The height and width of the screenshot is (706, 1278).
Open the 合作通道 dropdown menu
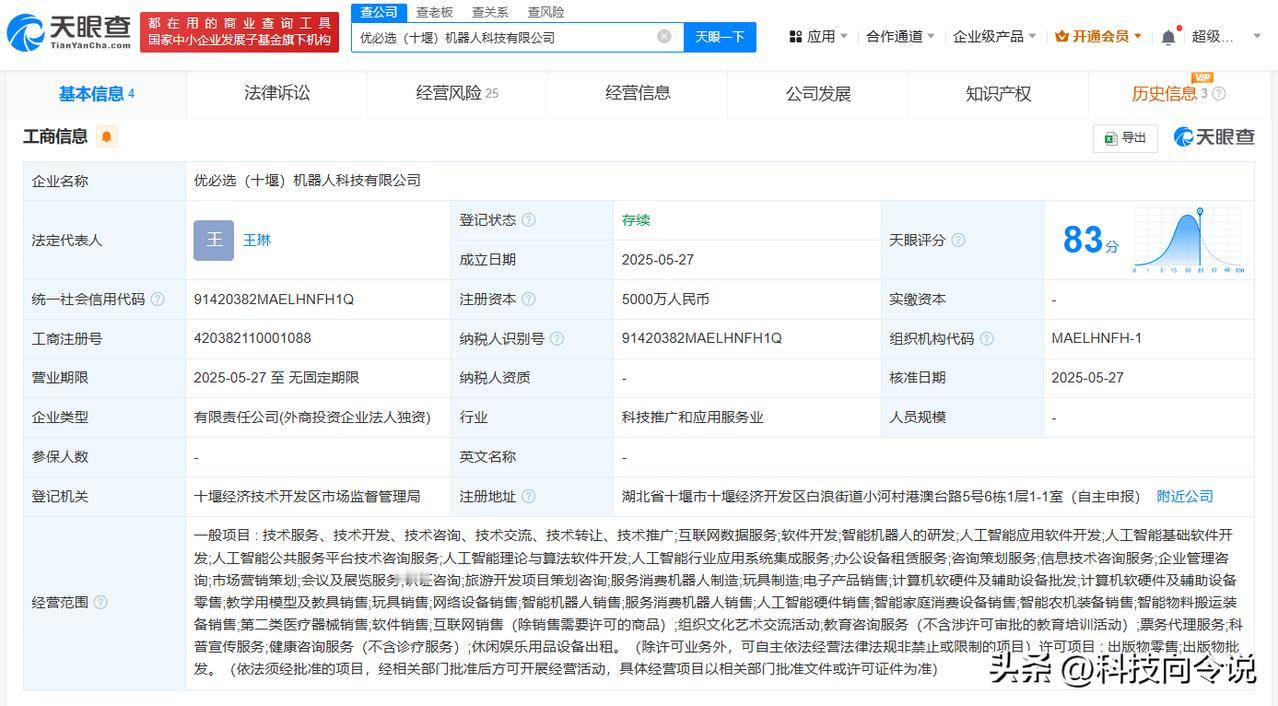click(x=901, y=37)
